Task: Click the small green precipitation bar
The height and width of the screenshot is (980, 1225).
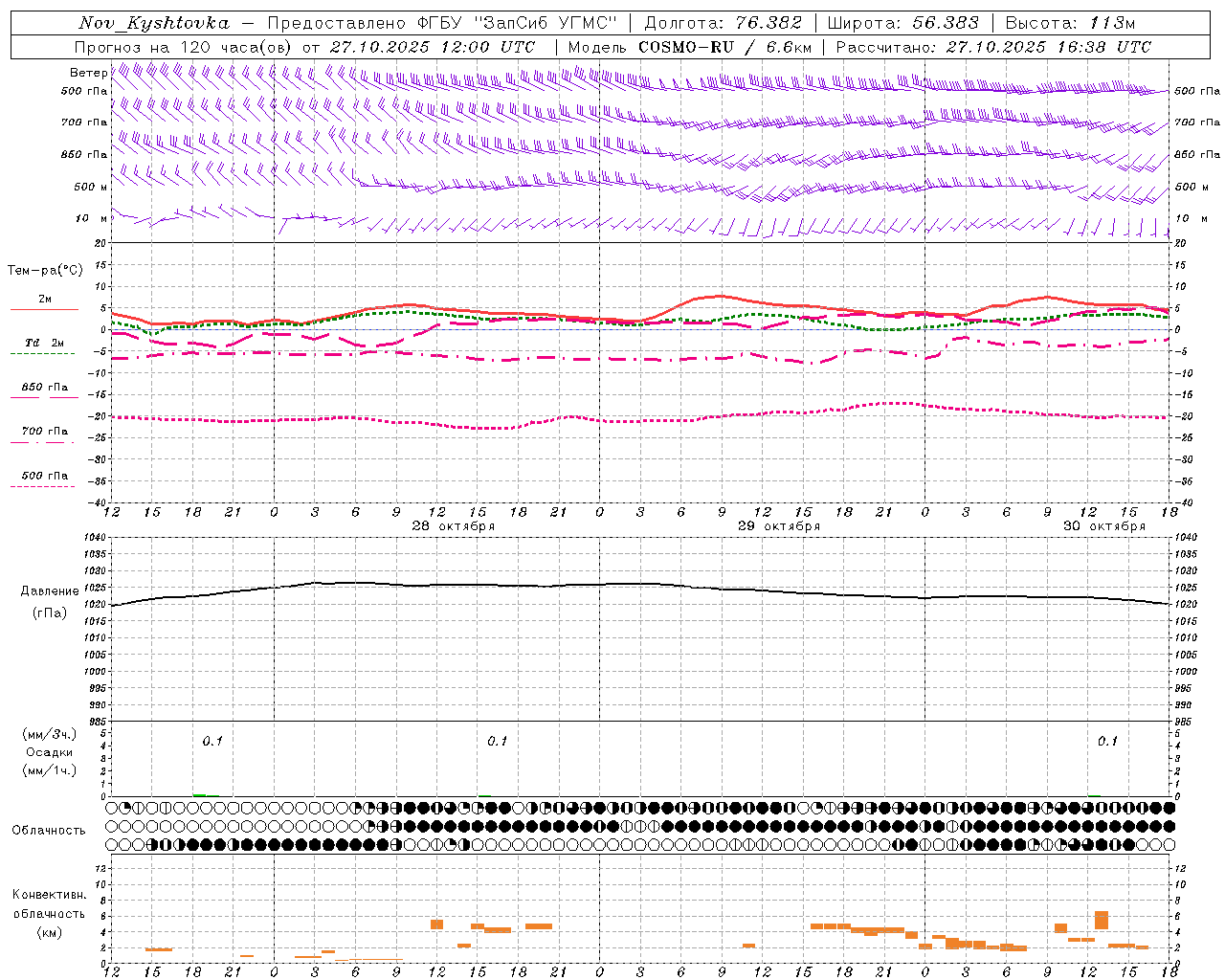Action: [x=199, y=794]
